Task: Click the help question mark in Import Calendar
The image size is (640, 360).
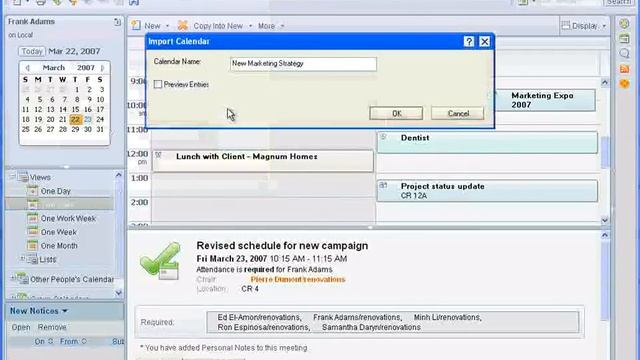Action: click(x=469, y=42)
